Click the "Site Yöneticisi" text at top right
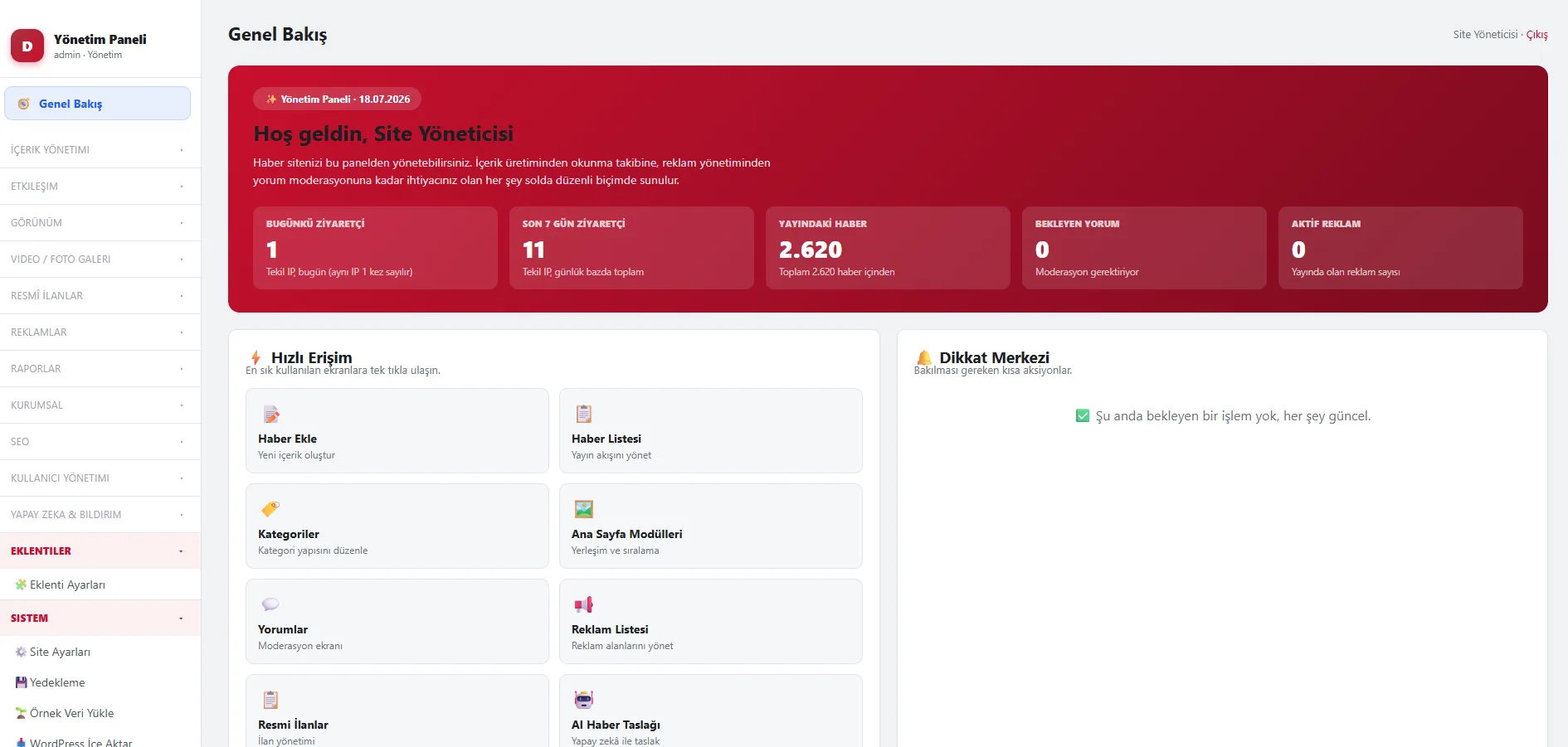 click(x=1485, y=35)
